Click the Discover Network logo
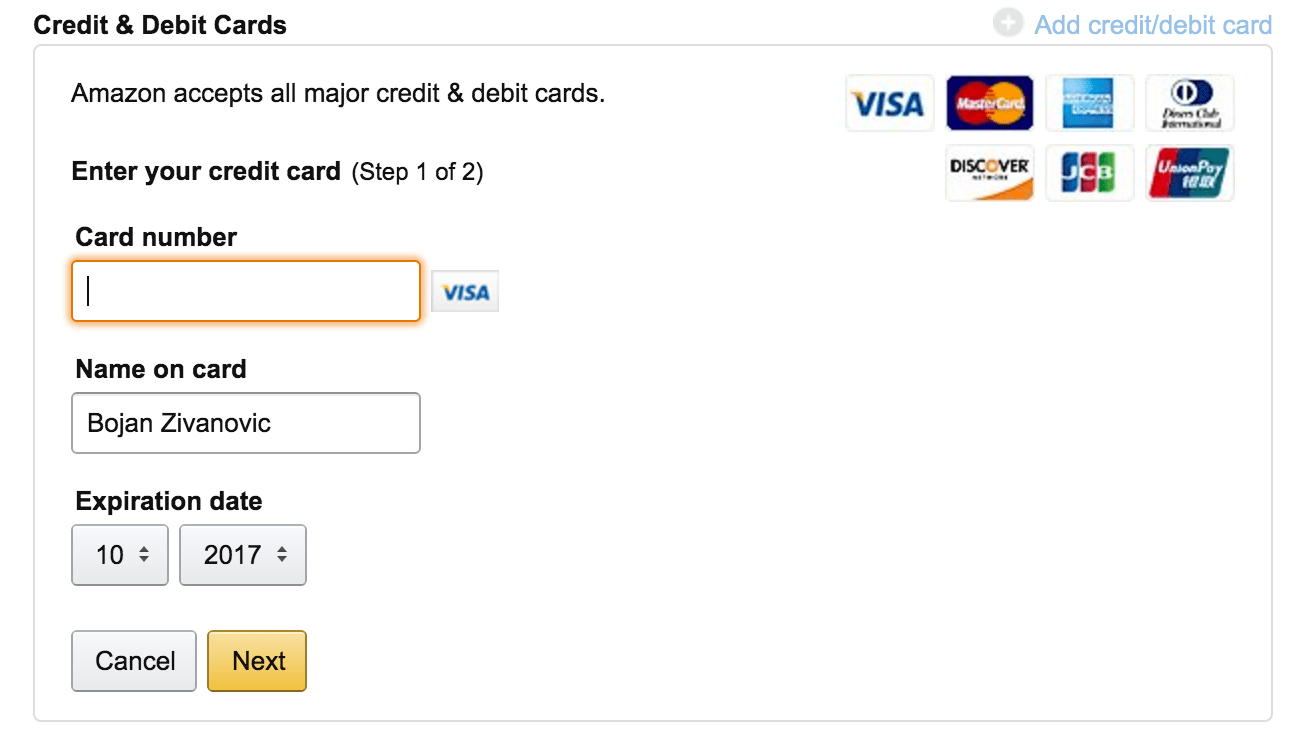1295x747 pixels. pos(989,172)
